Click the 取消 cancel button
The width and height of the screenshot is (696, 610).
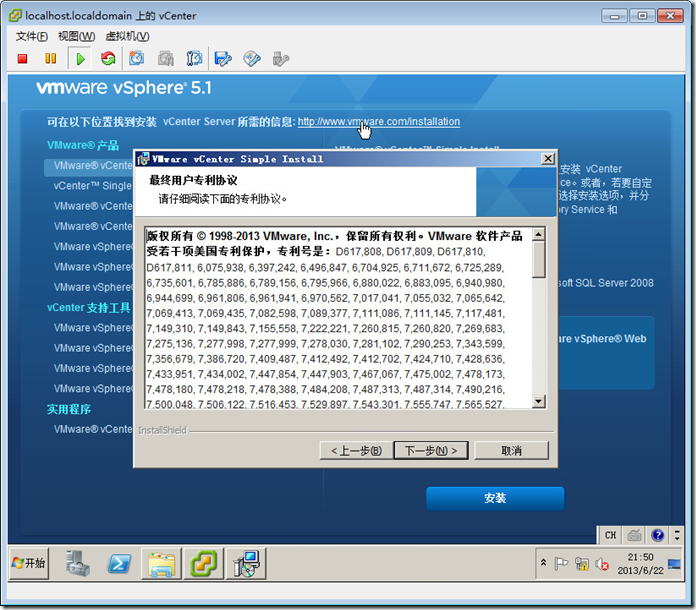click(x=511, y=451)
